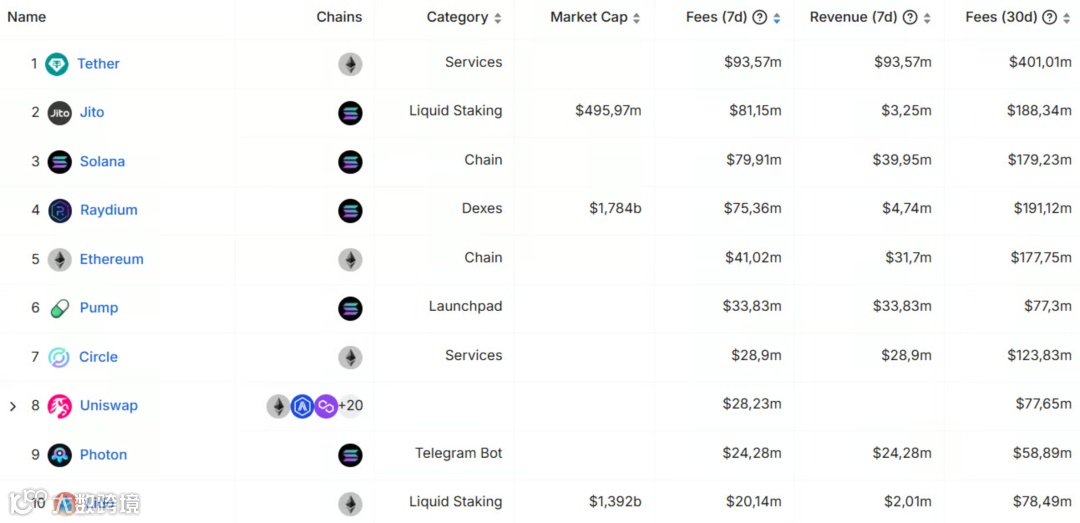Expand the Uniswap row

(13, 406)
